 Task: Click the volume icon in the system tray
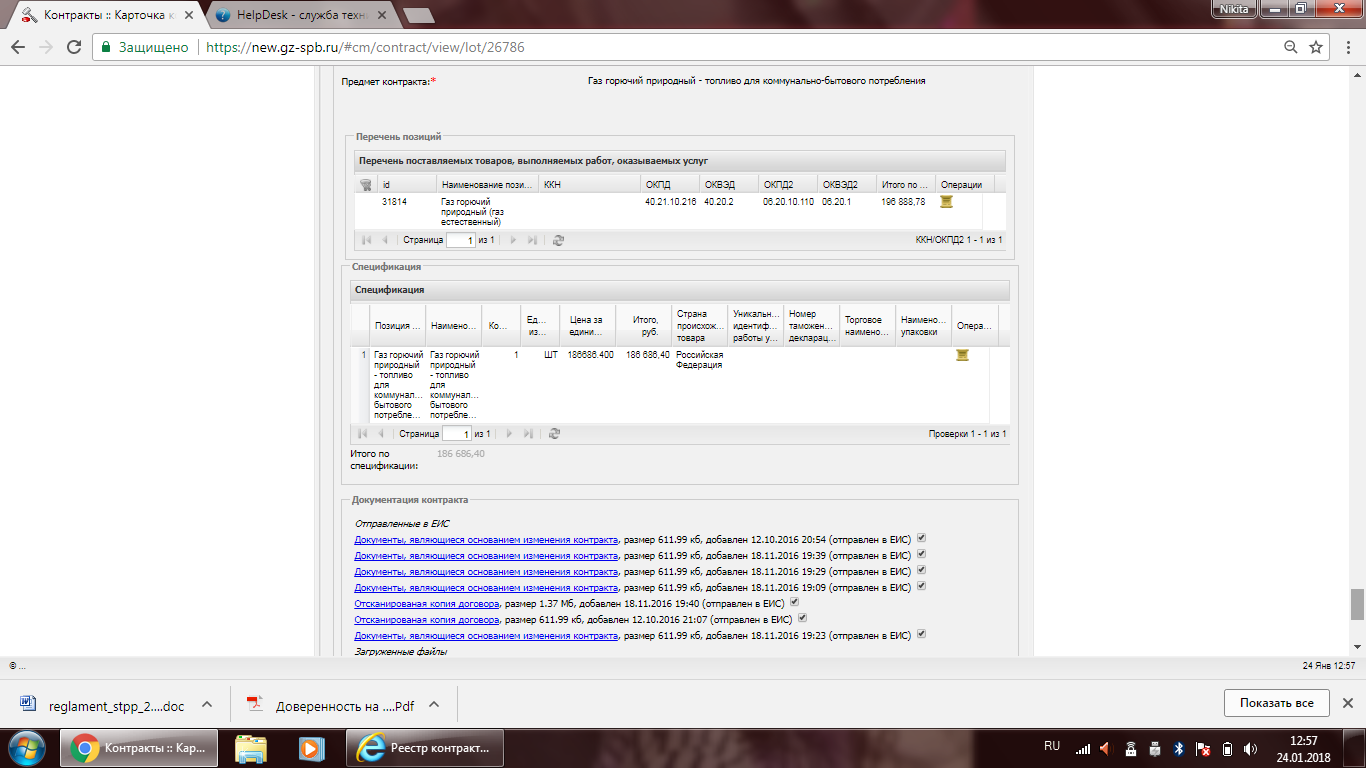(1251, 748)
